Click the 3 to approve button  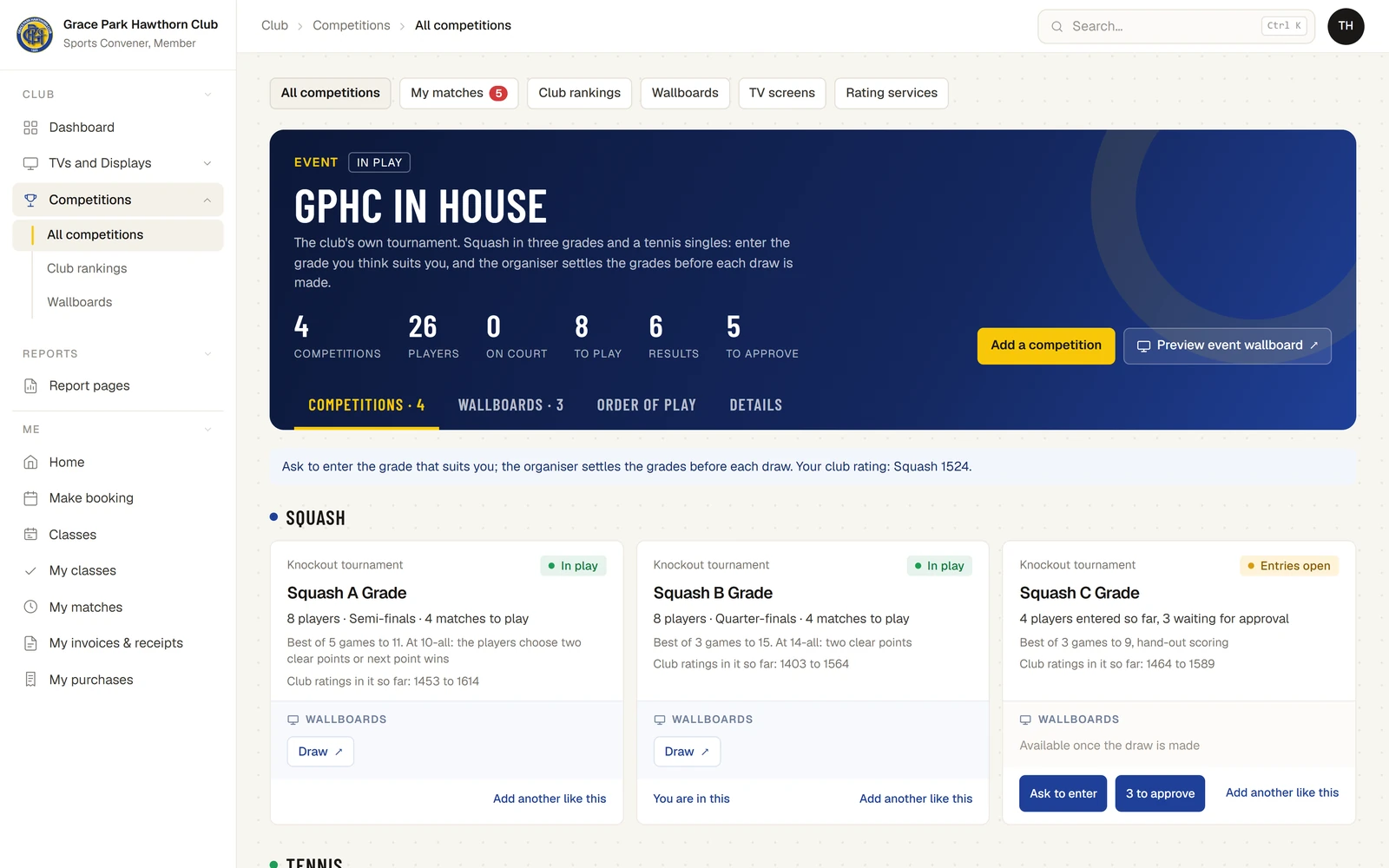pyautogui.click(x=1160, y=793)
